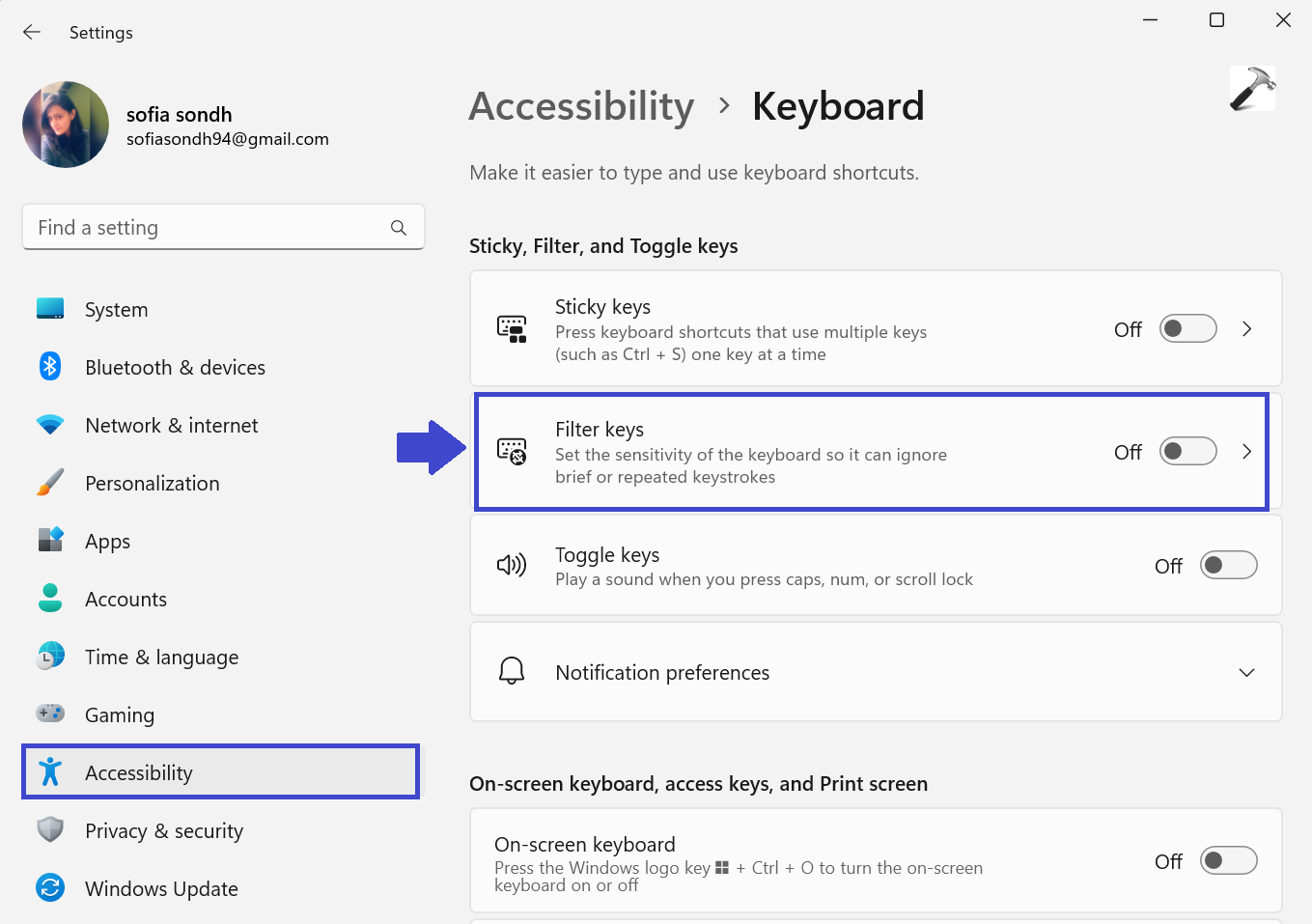The image size is (1312, 924).
Task: Click the Windows Update sync icon
Action: (x=50, y=887)
